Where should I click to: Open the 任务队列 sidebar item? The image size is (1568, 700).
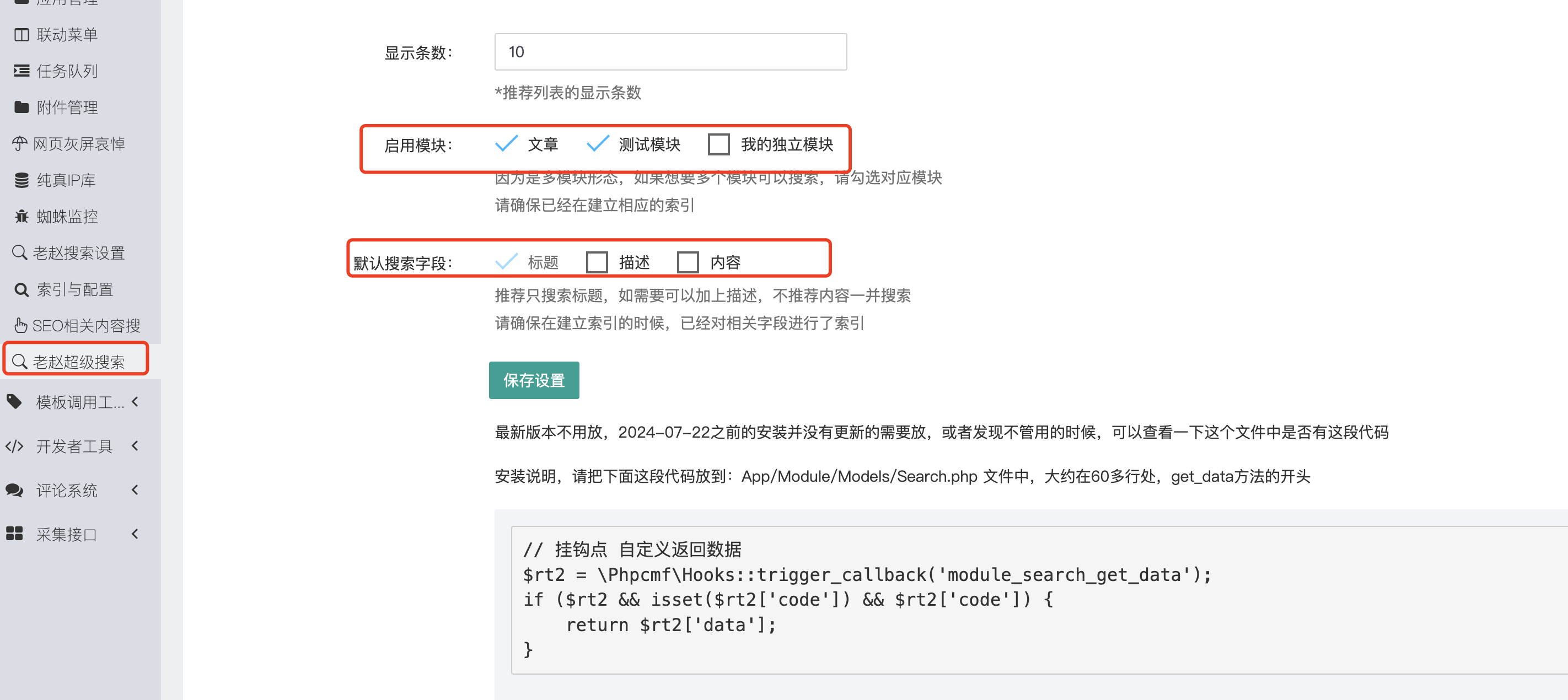(x=80, y=71)
